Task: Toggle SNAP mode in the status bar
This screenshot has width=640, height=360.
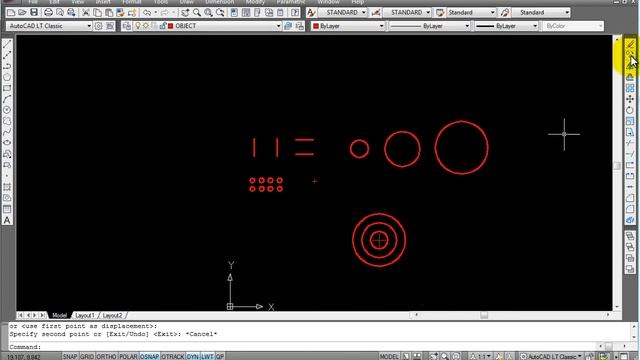Action: pos(70,356)
